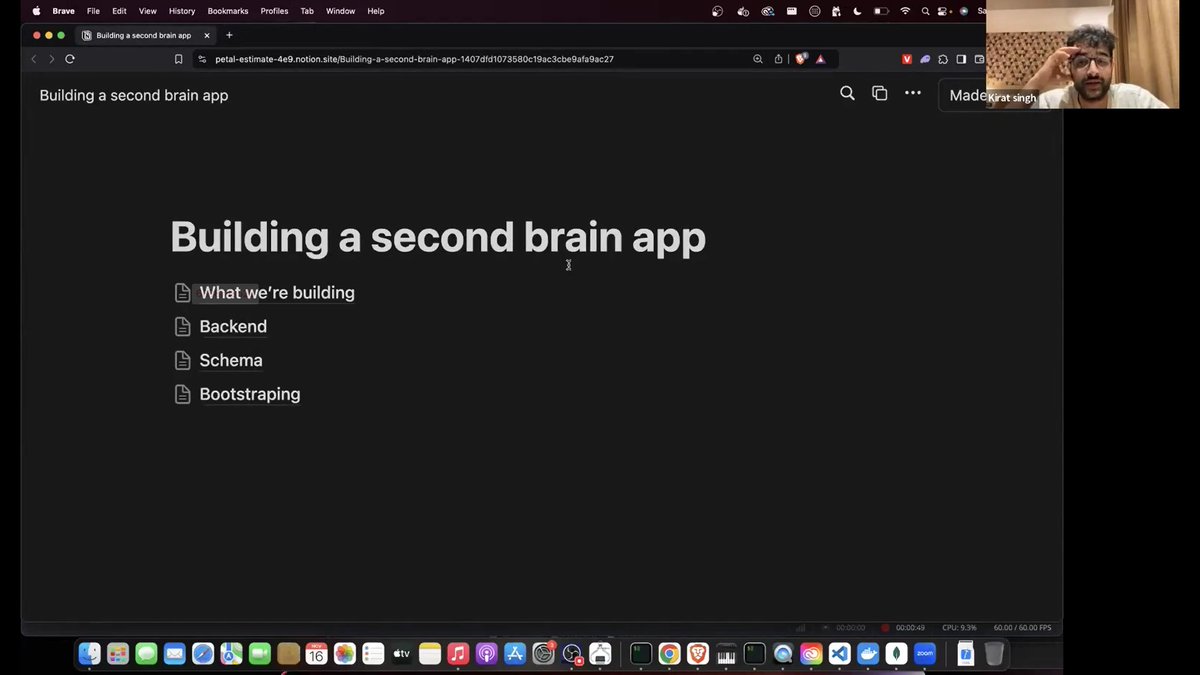1200x675 pixels.
Task: Toggle the browser sidebar panel icon
Action: point(961,59)
